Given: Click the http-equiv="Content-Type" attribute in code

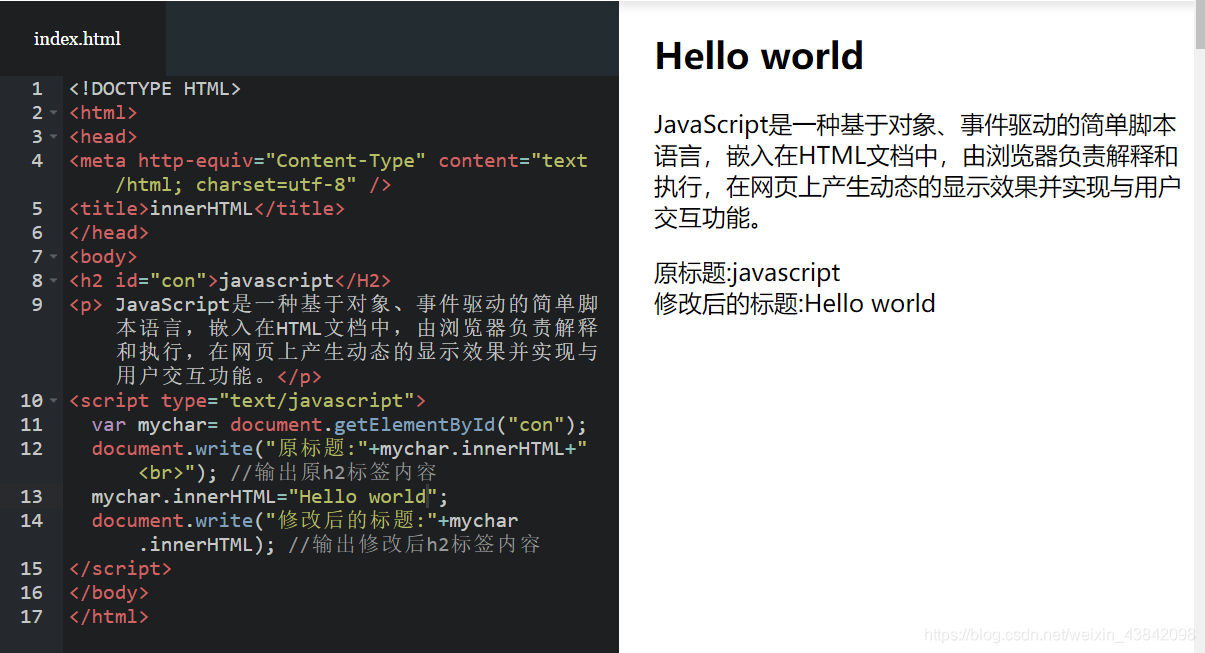Looking at the screenshot, I should [x=282, y=161].
